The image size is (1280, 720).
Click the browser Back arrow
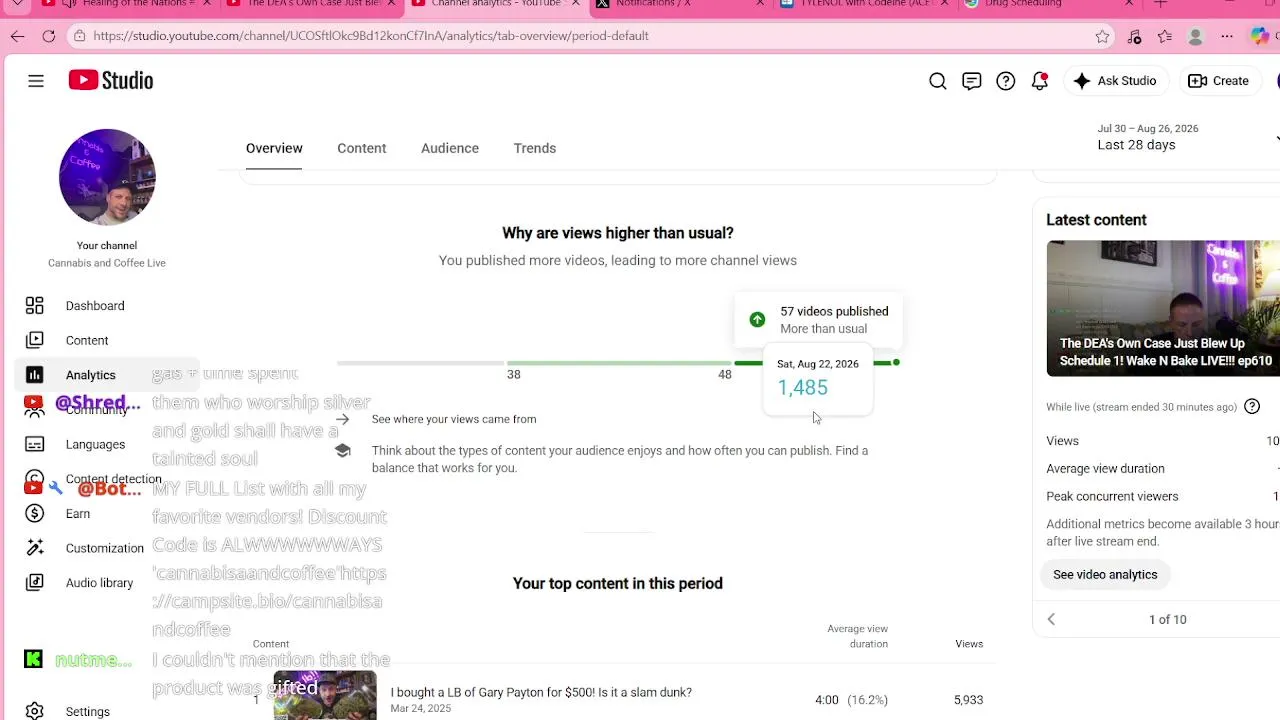click(17, 36)
